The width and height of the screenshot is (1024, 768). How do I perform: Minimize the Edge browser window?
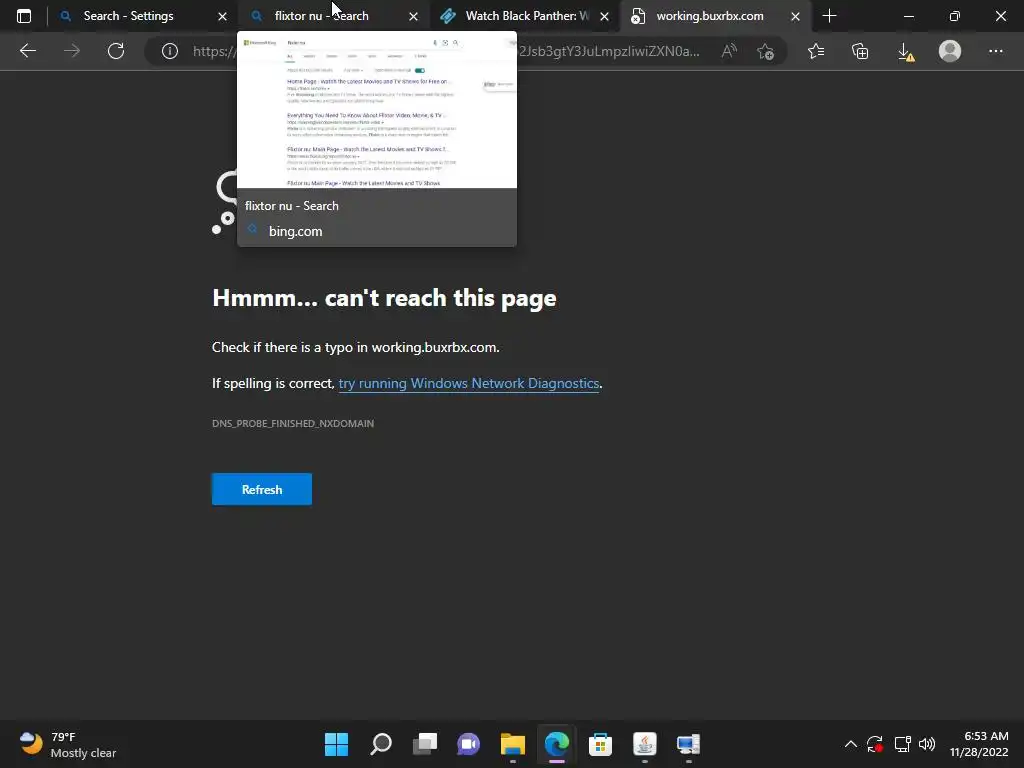(908, 16)
